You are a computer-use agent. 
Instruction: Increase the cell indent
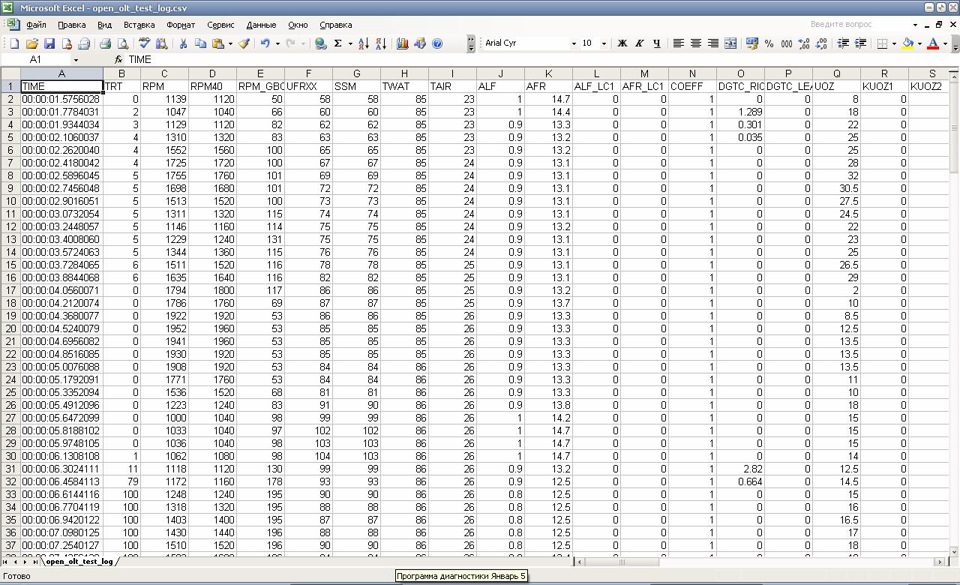point(860,43)
